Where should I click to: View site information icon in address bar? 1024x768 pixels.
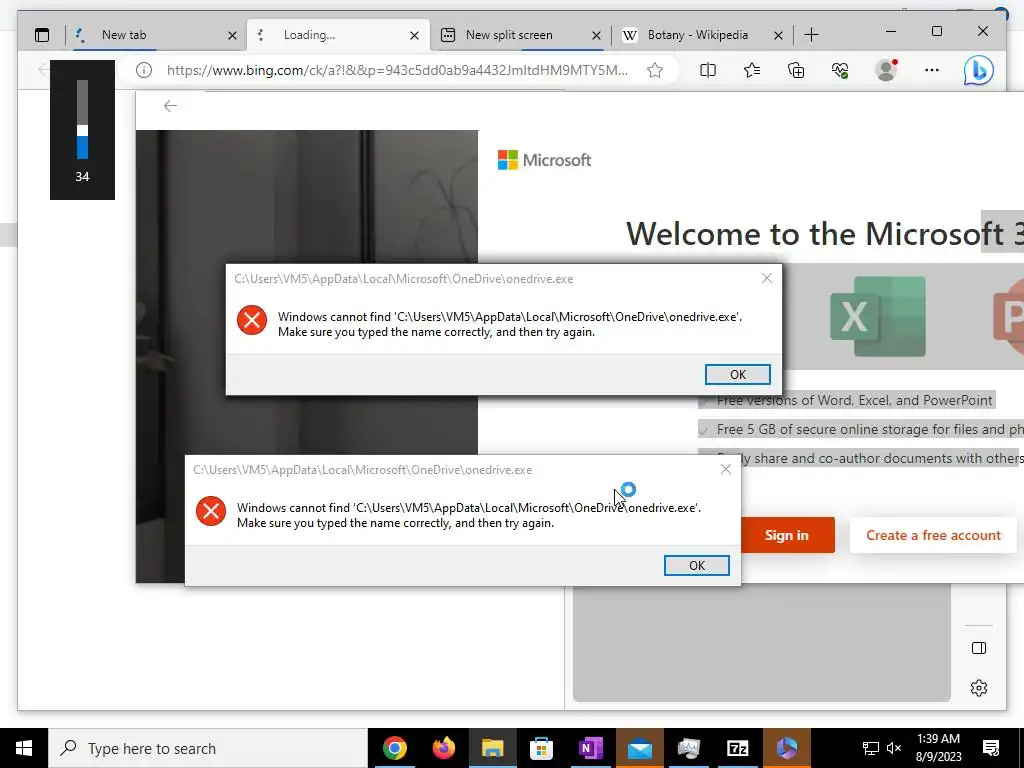(x=144, y=70)
